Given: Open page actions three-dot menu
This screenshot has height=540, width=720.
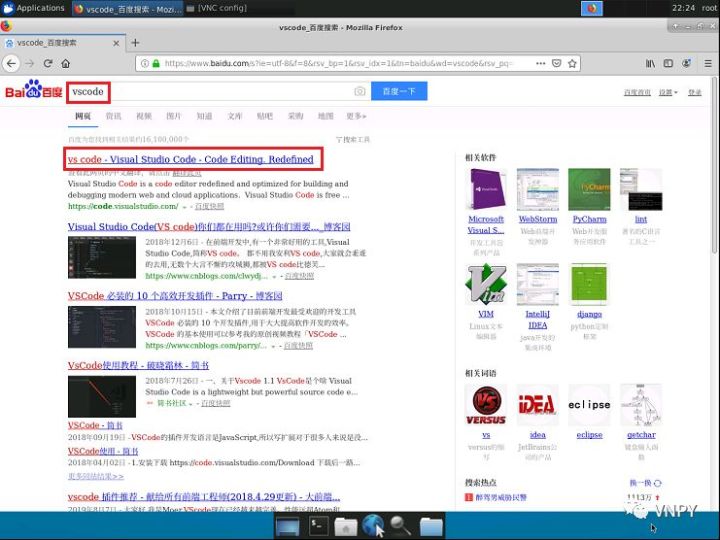Looking at the screenshot, I should click(x=541, y=63).
